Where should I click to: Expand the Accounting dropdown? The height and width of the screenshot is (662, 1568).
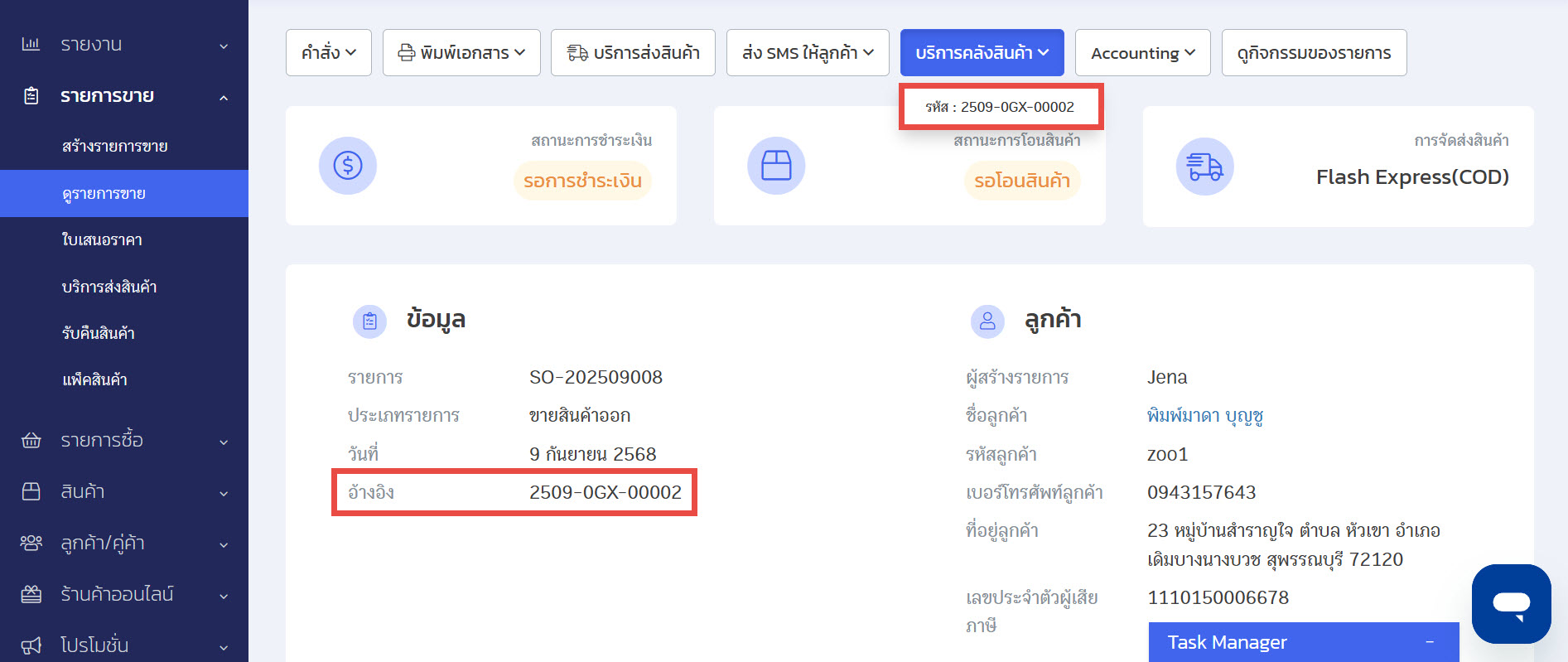tap(1142, 53)
